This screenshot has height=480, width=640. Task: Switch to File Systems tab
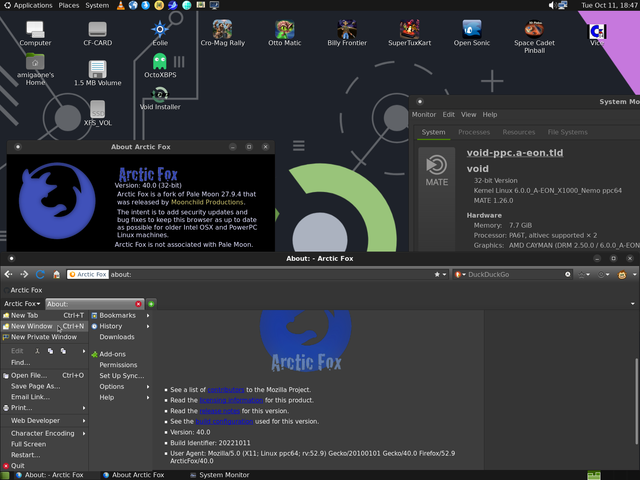[567, 132]
